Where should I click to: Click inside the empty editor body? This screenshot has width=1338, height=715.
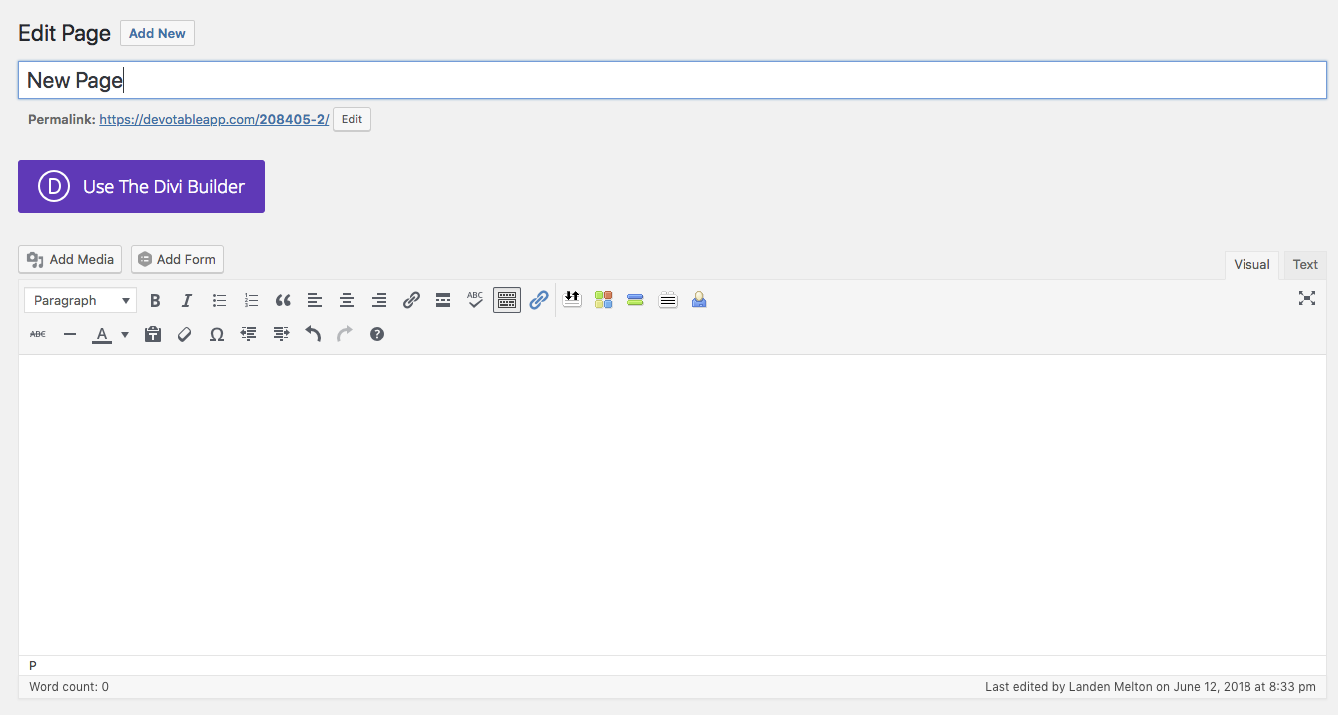point(672,505)
